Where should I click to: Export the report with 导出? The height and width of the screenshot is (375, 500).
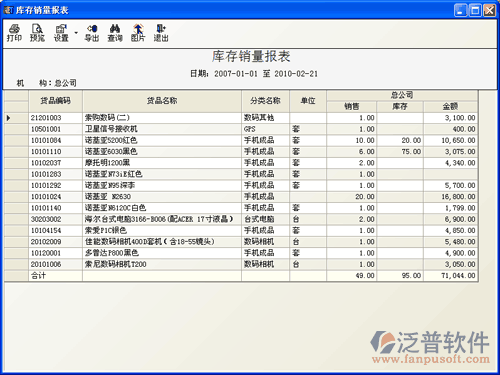click(x=92, y=33)
